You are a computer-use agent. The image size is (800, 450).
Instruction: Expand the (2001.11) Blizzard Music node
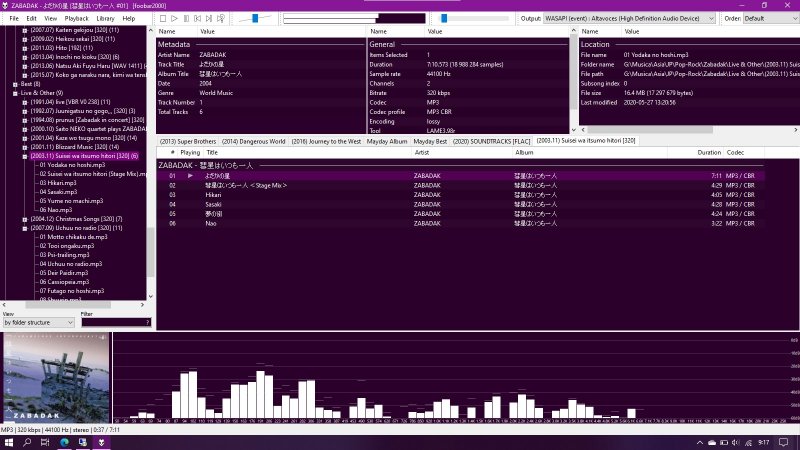24,147
